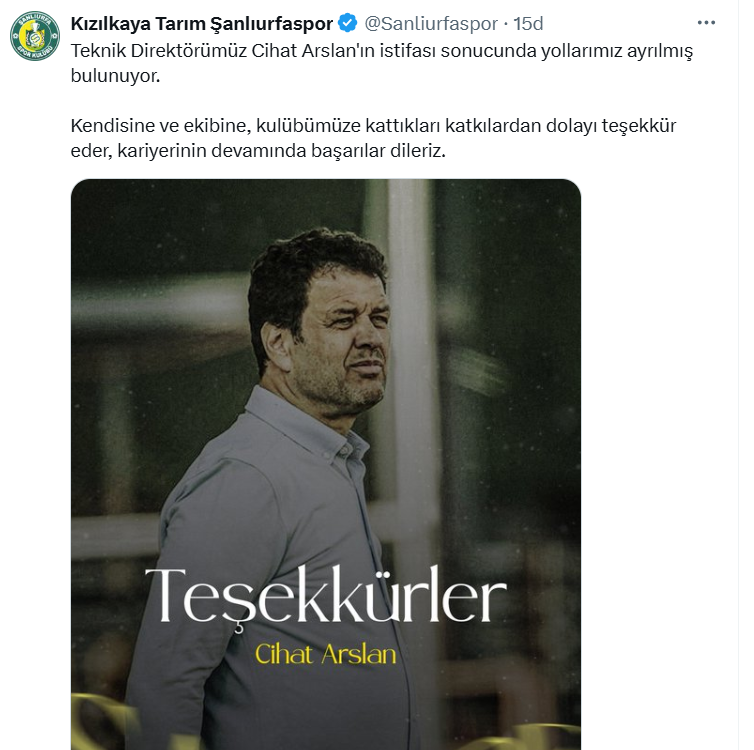Click the tweet's first line about Teknik Direktörümüz

point(382,50)
